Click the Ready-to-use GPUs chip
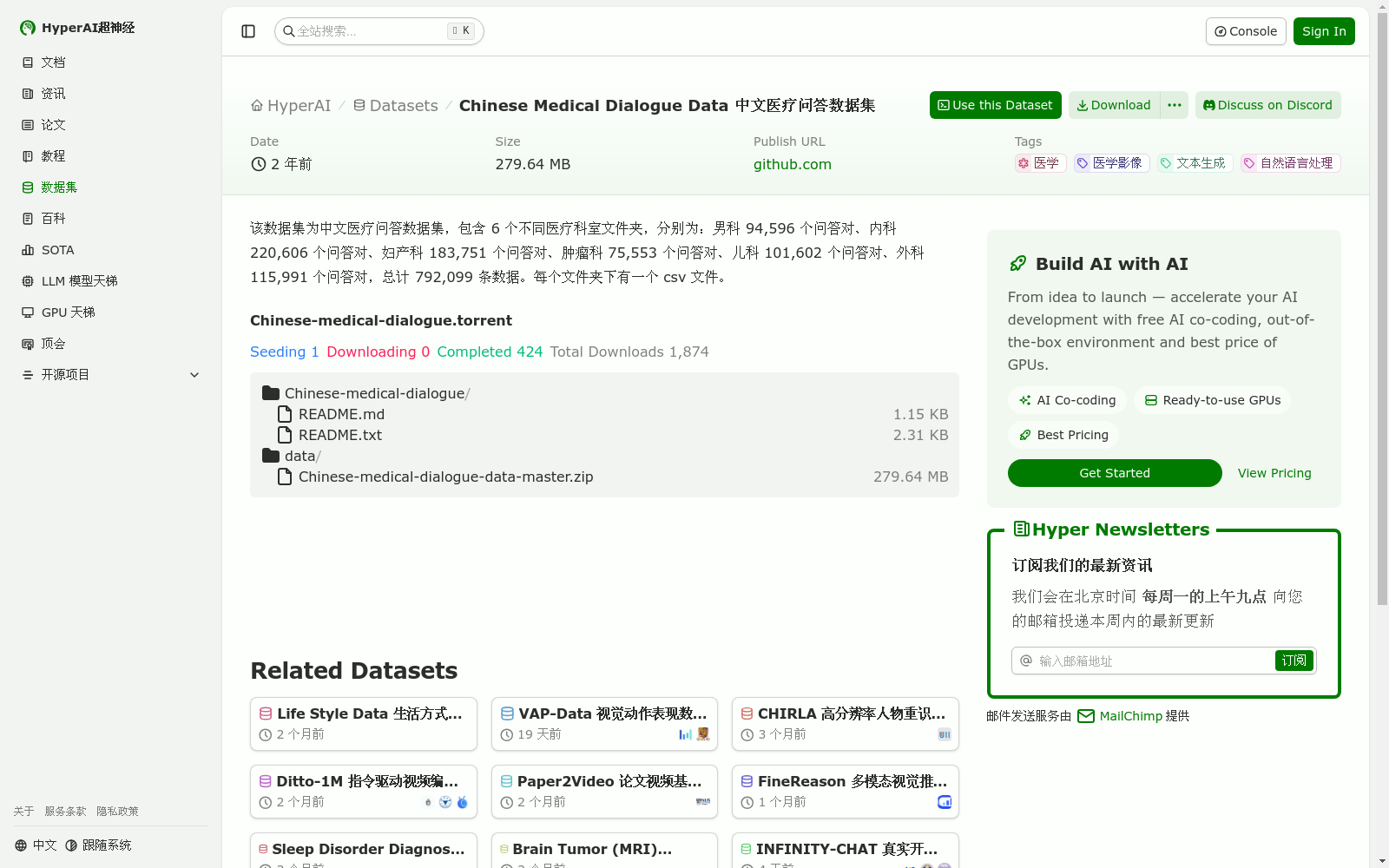Screen dimensions: 1389x868 tap(1212, 400)
